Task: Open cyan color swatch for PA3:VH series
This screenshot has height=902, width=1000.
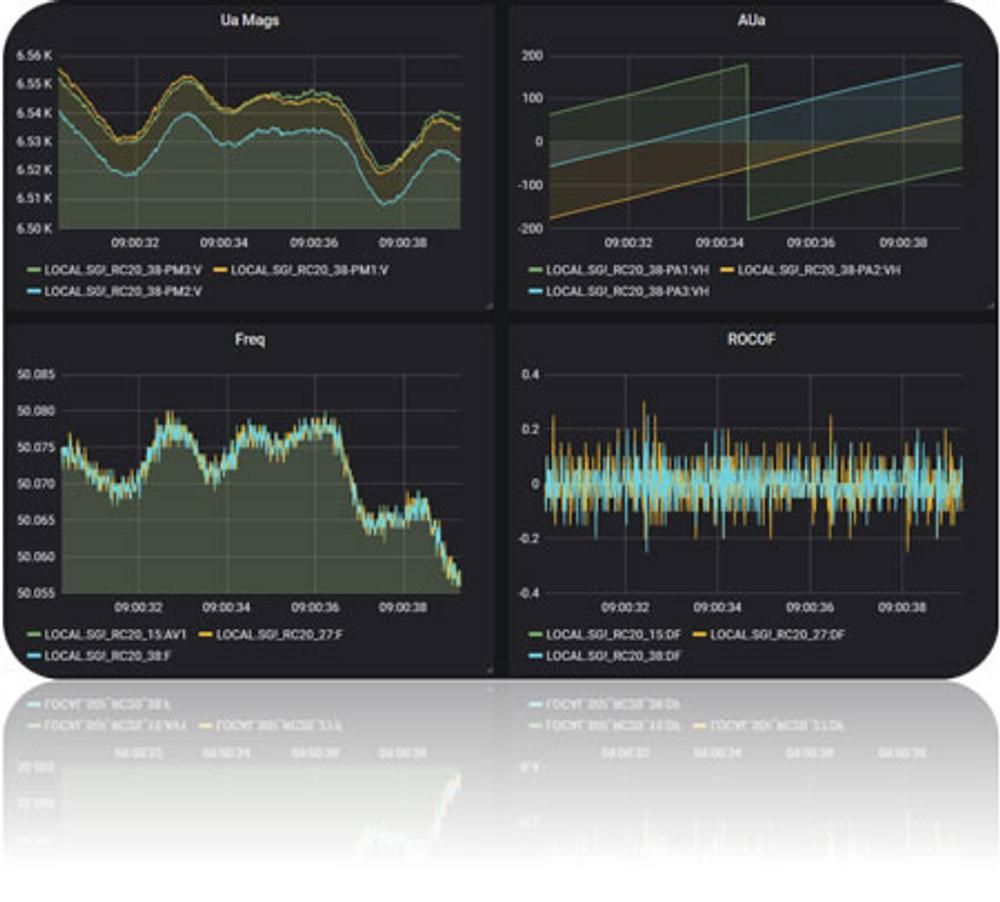Action: (536, 292)
